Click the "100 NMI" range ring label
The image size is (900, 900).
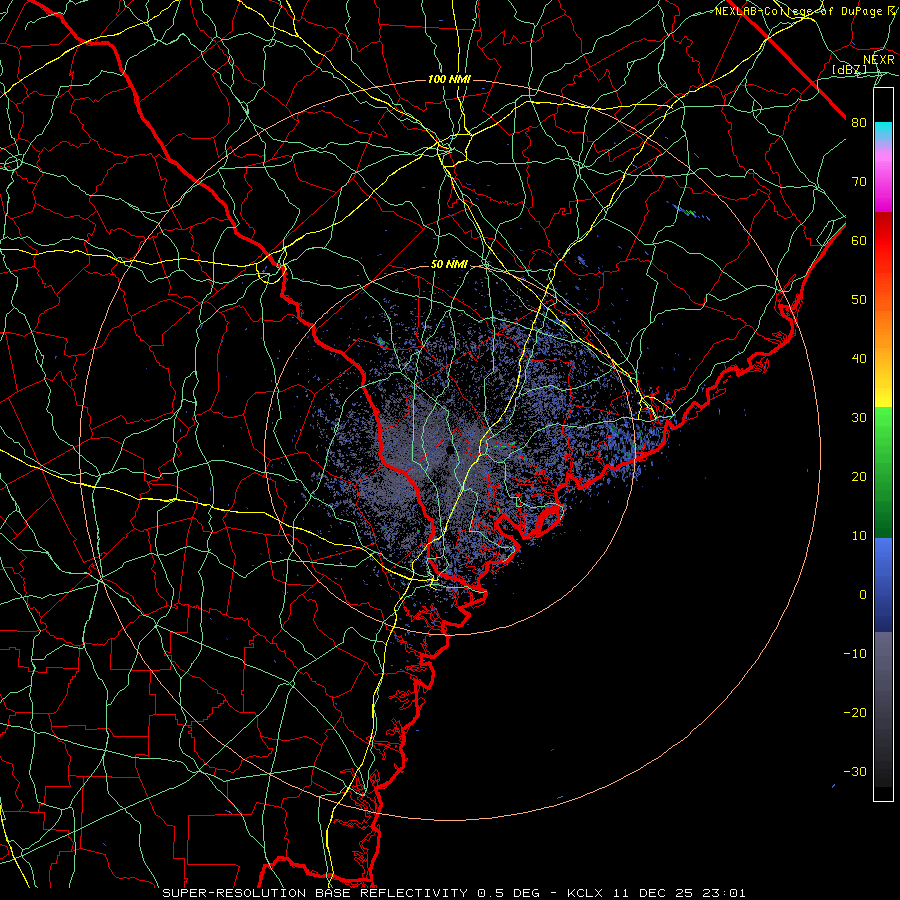(x=449, y=79)
